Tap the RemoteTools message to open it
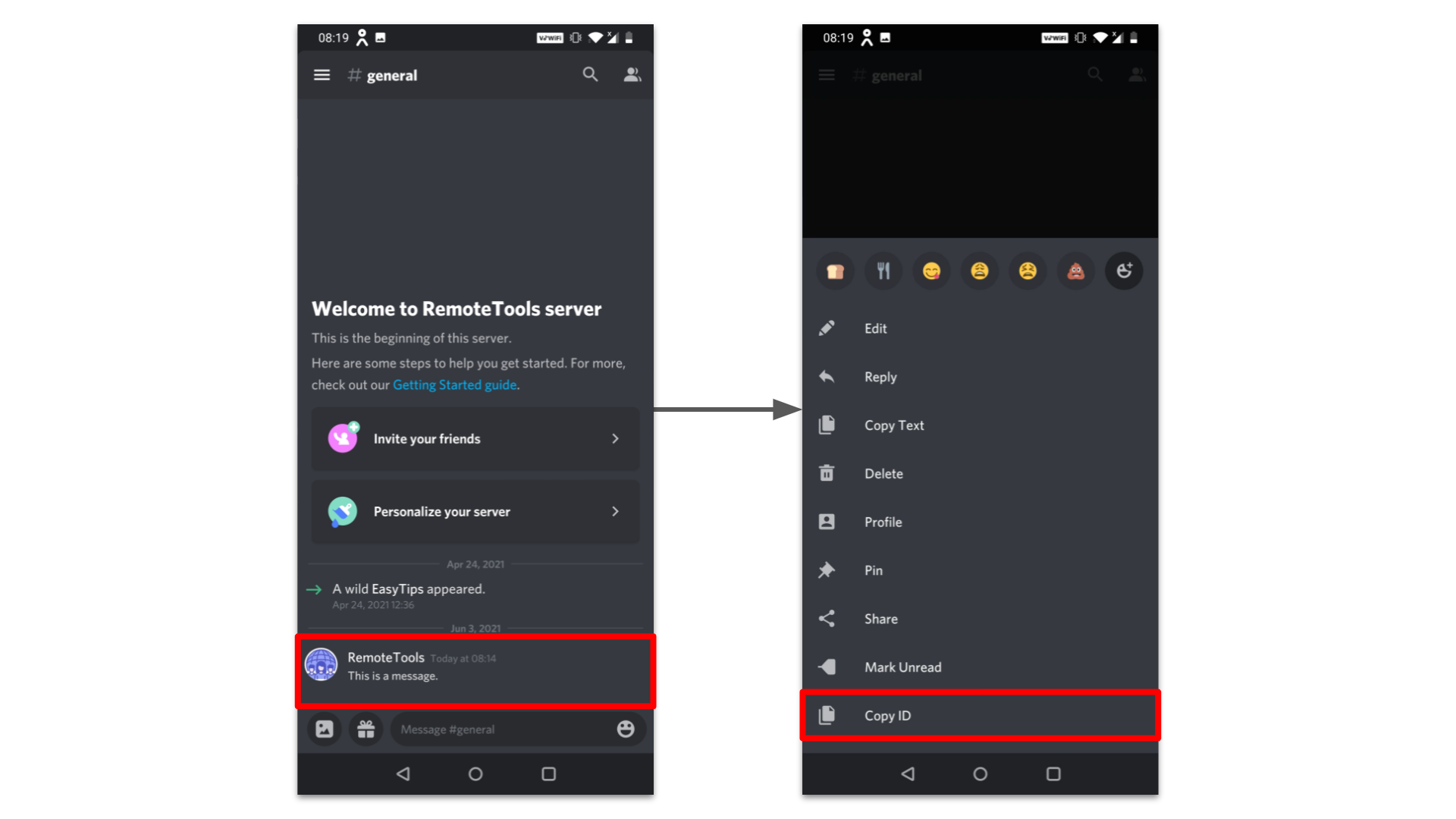The image size is (1456, 819). pyautogui.click(x=477, y=666)
